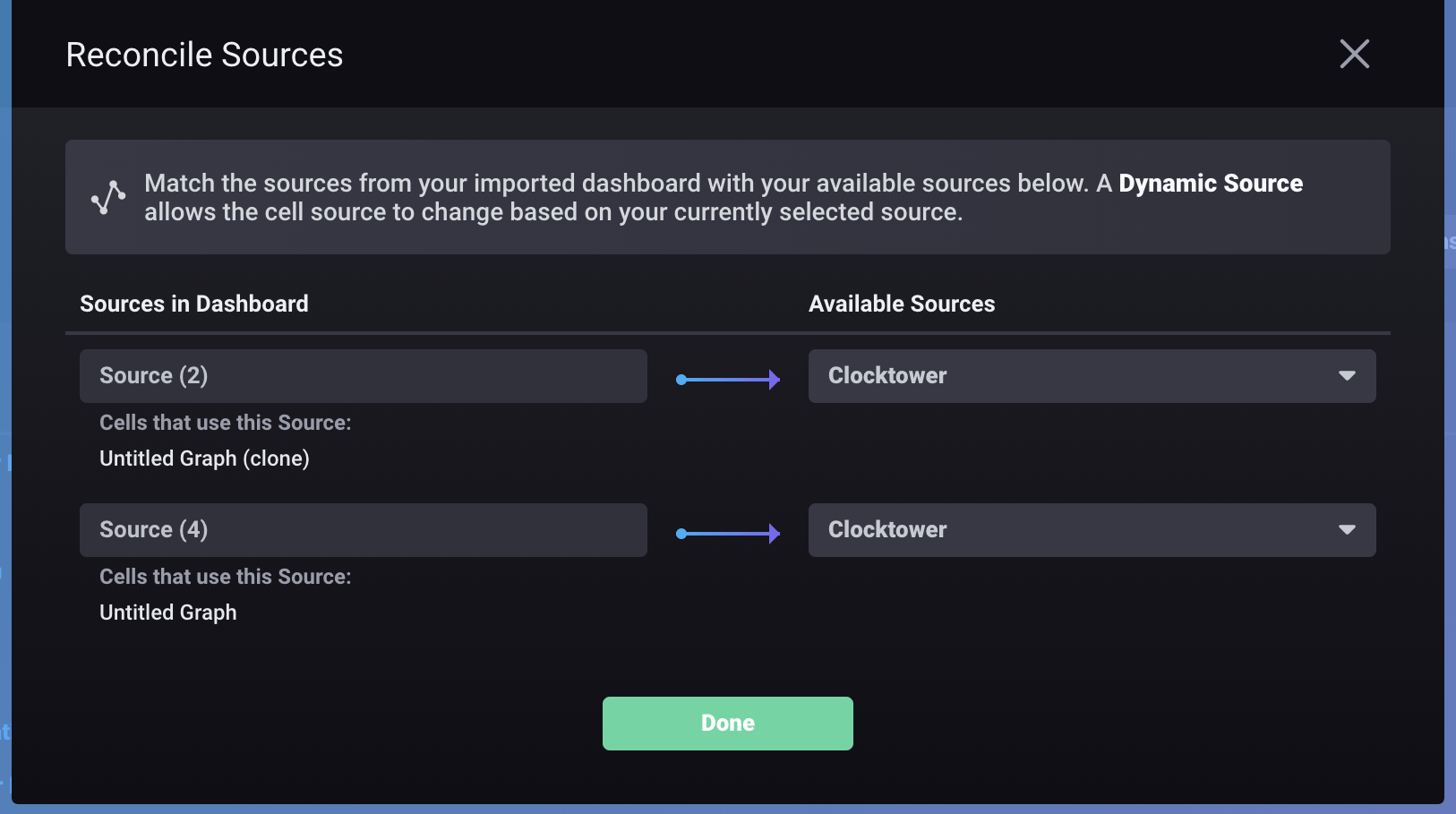Click the Untitled Graph (clone) cell name

tap(204, 458)
